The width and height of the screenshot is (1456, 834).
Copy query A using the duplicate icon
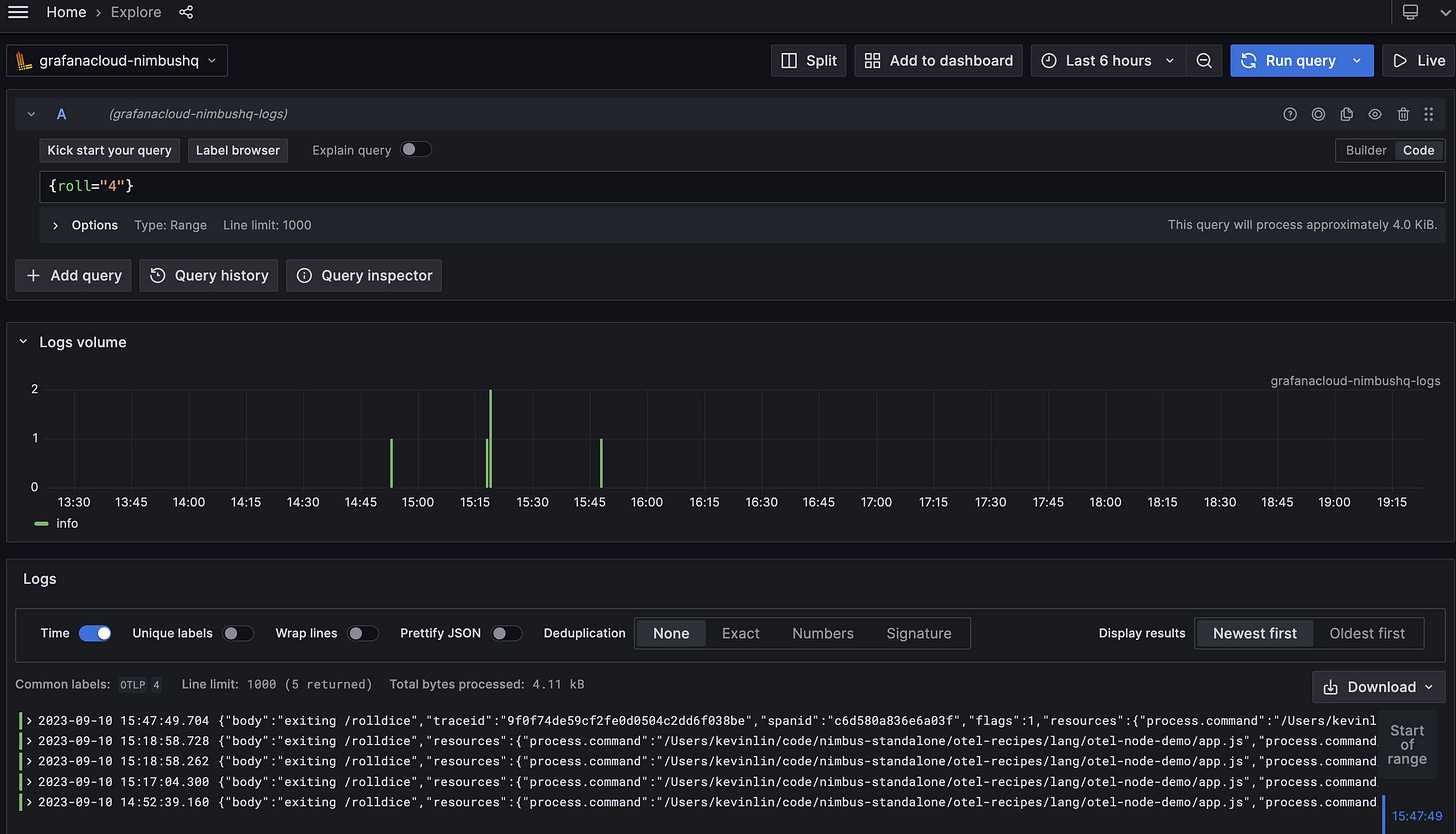tap(1347, 114)
